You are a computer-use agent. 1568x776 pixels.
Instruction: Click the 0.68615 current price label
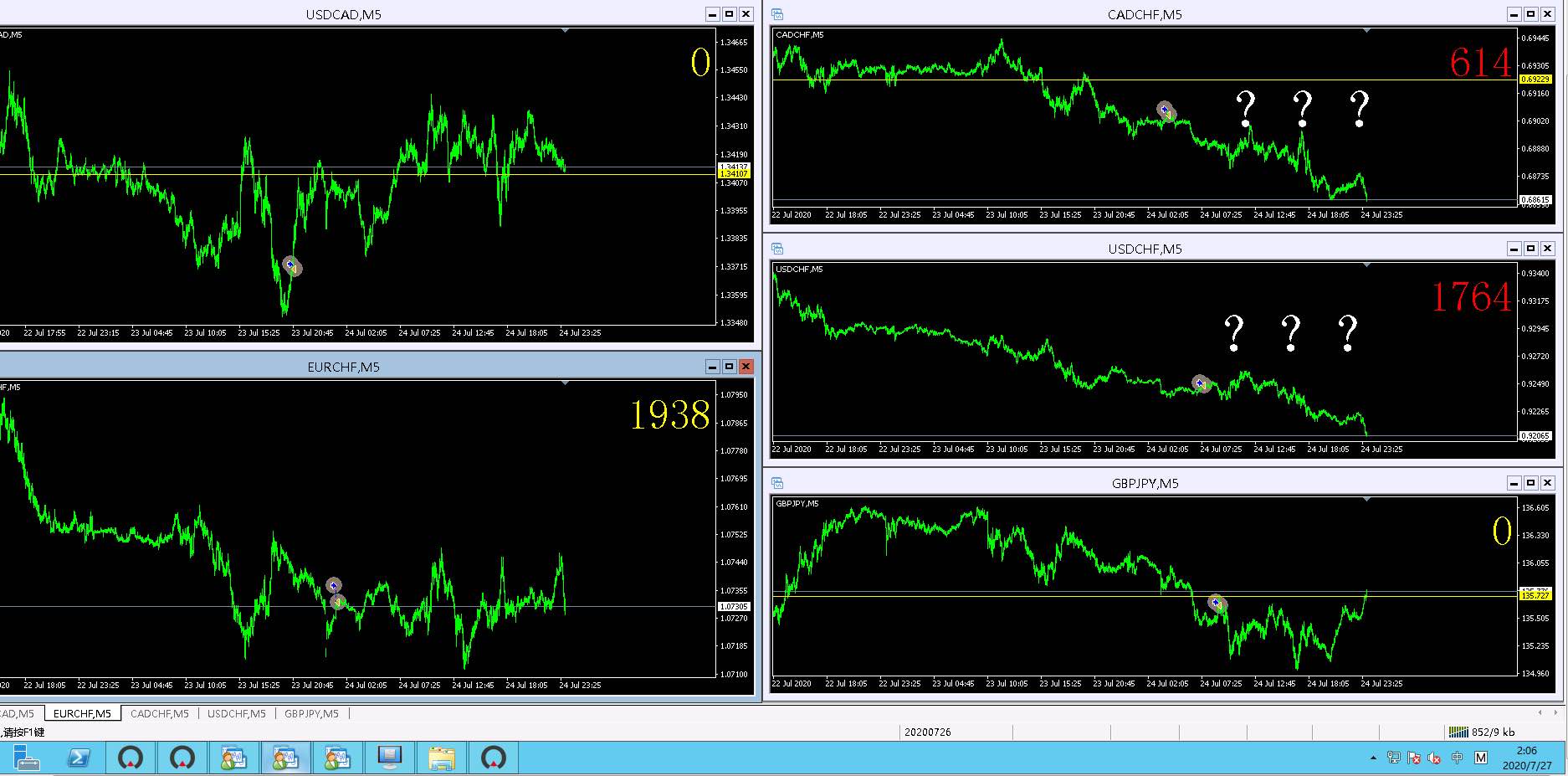[1535, 200]
